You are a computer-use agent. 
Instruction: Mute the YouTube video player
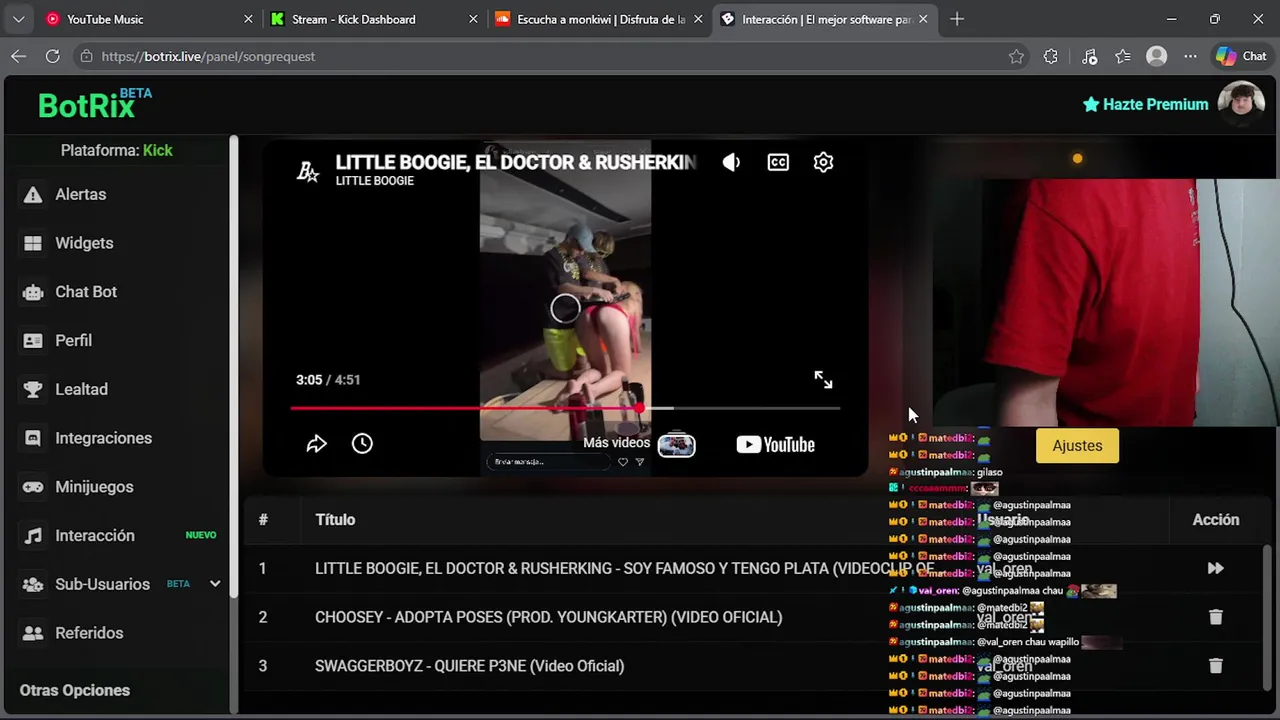click(x=731, y=162)
